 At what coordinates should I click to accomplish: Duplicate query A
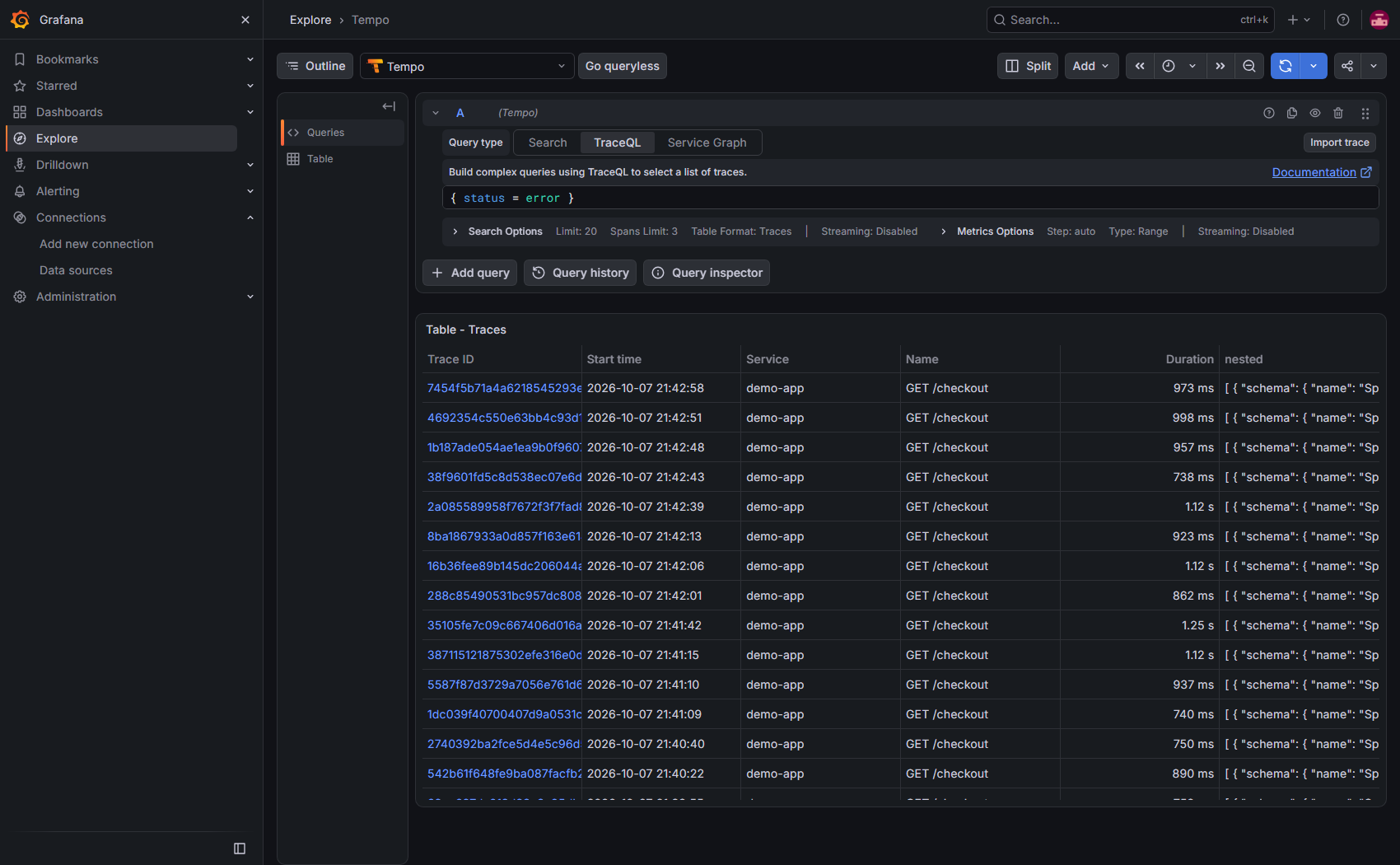(1292, 113)
